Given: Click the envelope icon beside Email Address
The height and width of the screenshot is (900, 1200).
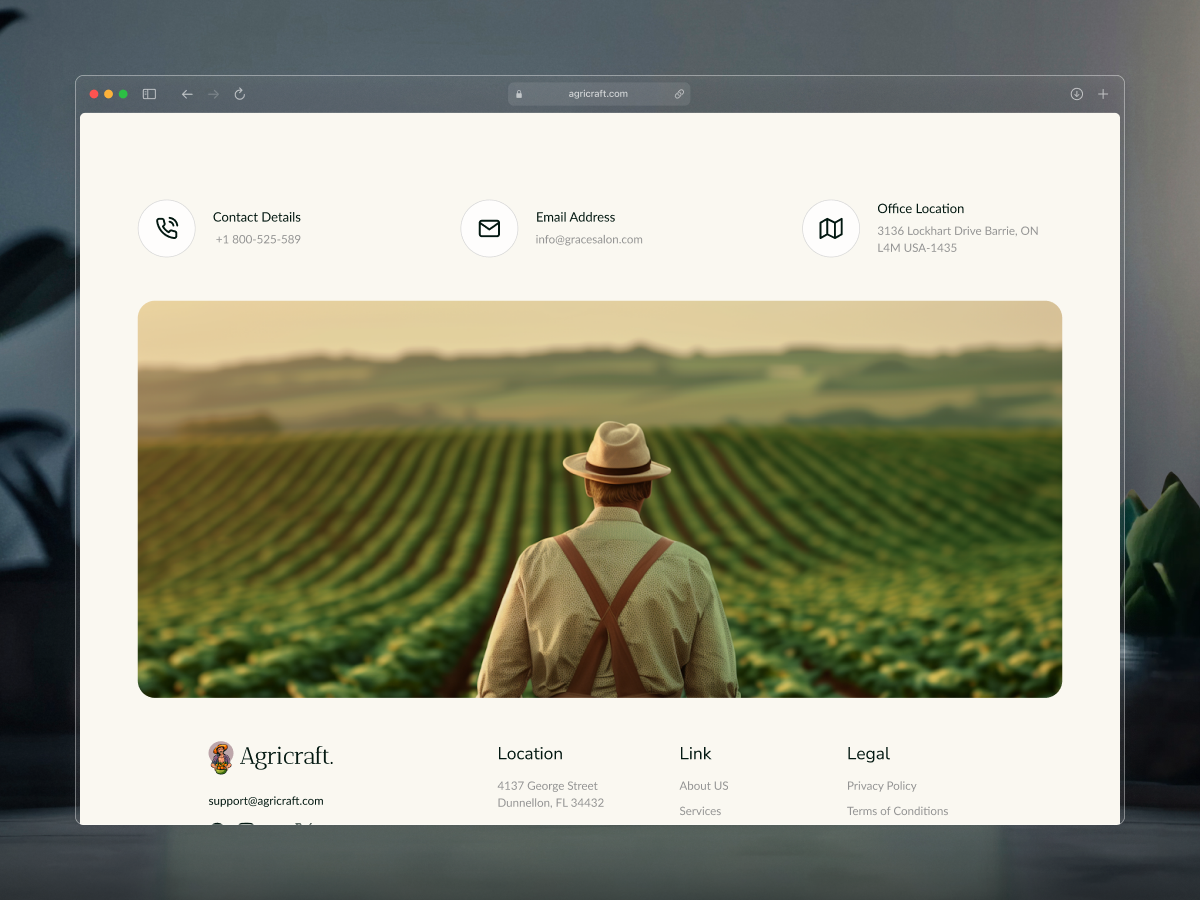Looking at the screenshot, I should (x=489, y=228).
